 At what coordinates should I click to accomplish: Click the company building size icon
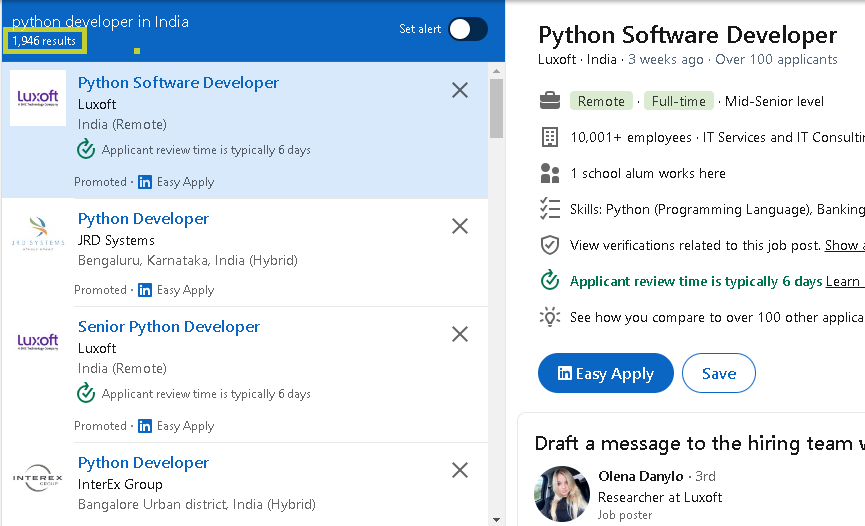tap(549, 137)
